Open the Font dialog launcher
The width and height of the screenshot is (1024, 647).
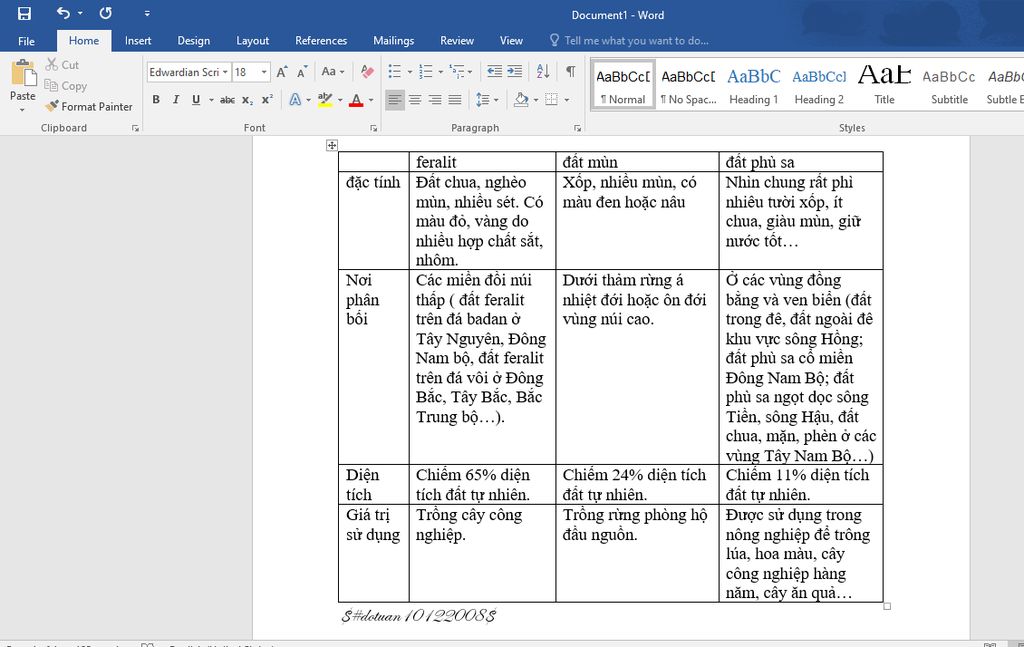(374, 129)
